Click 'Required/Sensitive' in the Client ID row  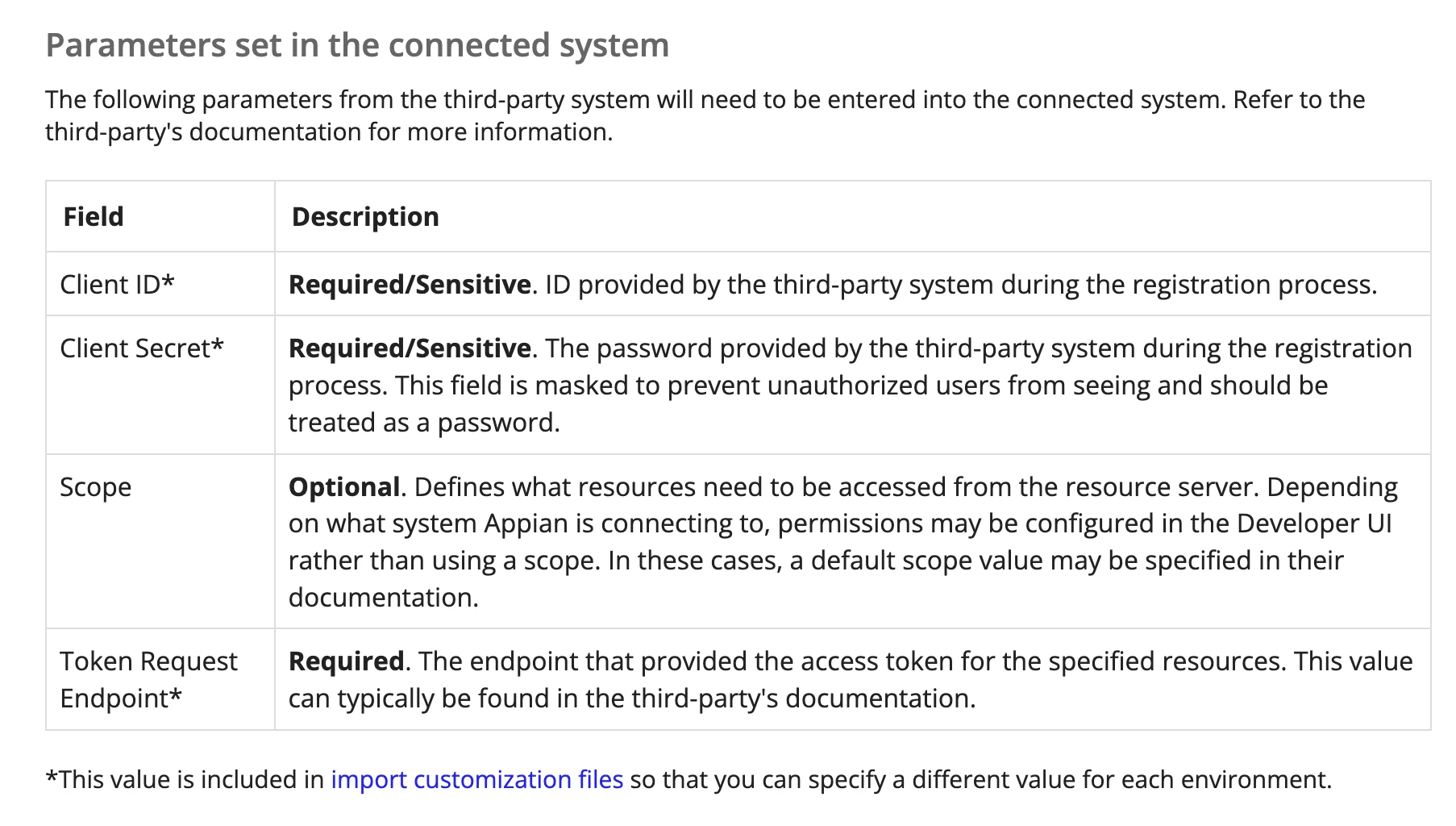410,284
